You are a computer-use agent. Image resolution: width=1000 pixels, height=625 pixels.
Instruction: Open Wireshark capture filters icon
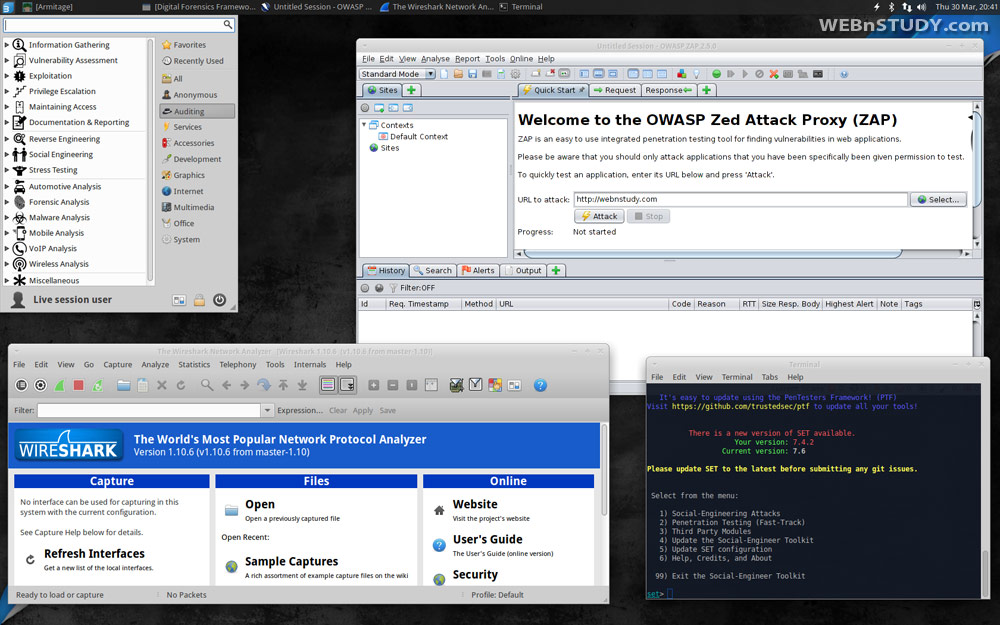click(457, 385)
